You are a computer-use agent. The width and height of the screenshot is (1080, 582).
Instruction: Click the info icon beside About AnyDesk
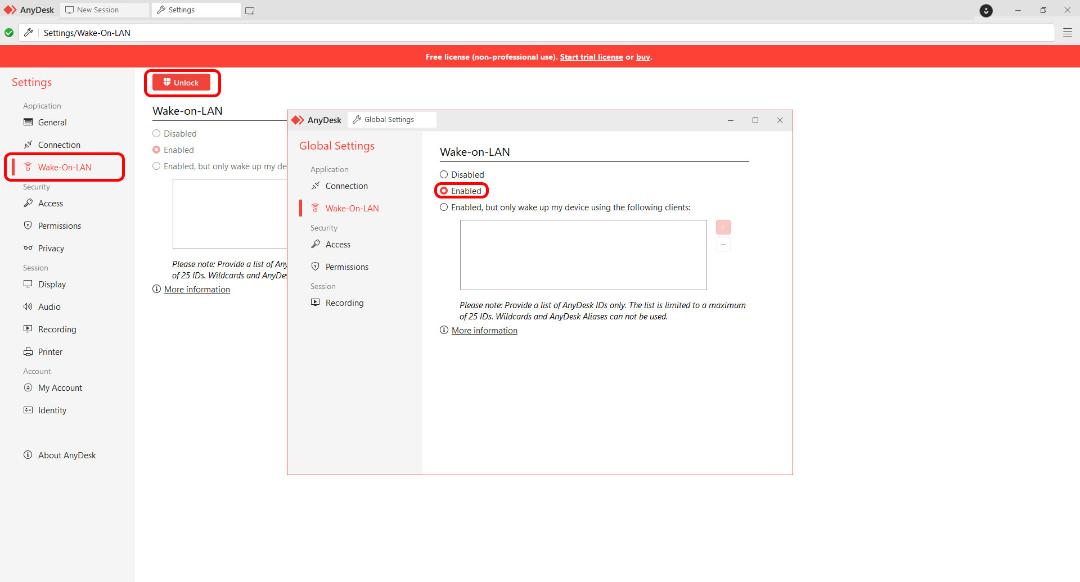(x=28, y=455)
